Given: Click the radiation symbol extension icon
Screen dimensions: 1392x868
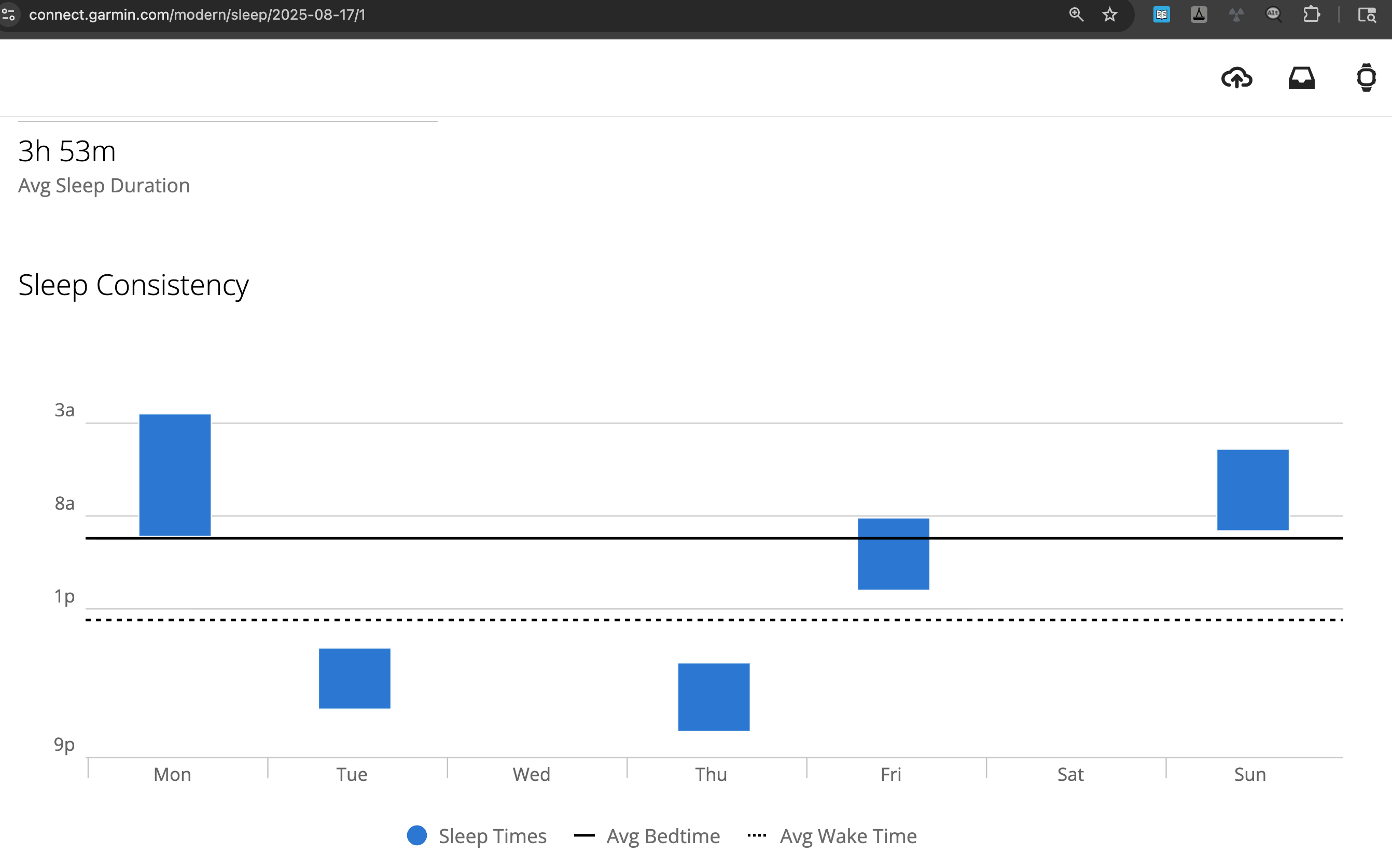Looking at the screenshot, I should pyautogui.click(x=1236, y=15).
